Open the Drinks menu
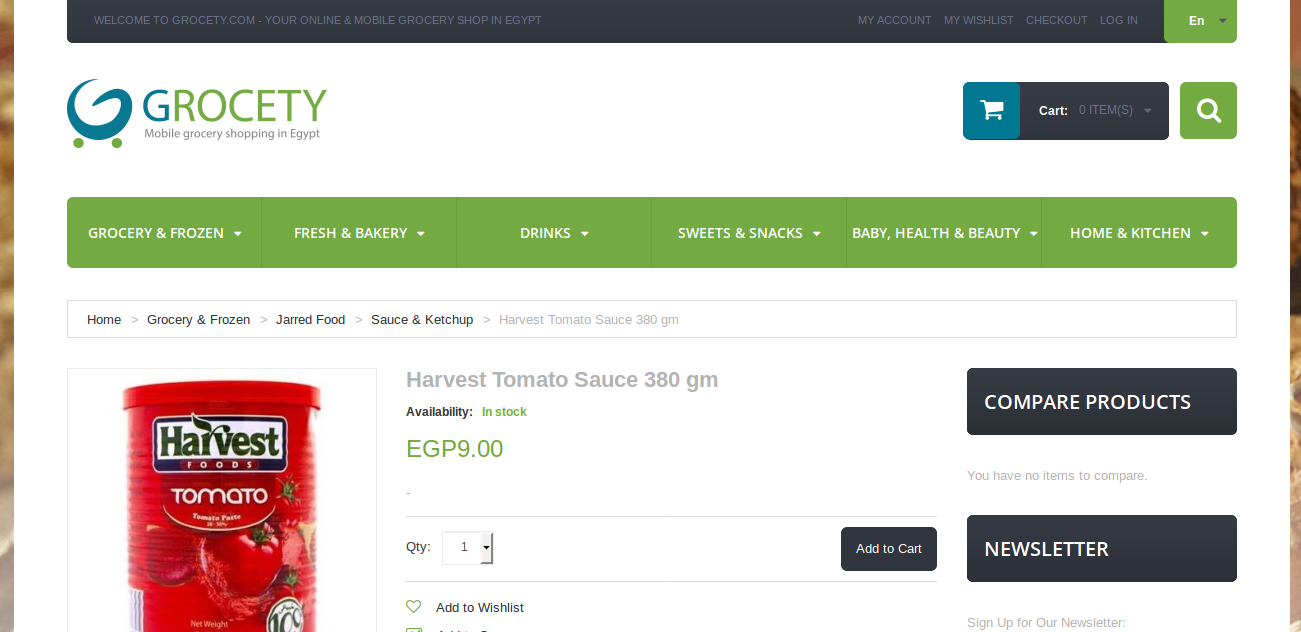 554,233
